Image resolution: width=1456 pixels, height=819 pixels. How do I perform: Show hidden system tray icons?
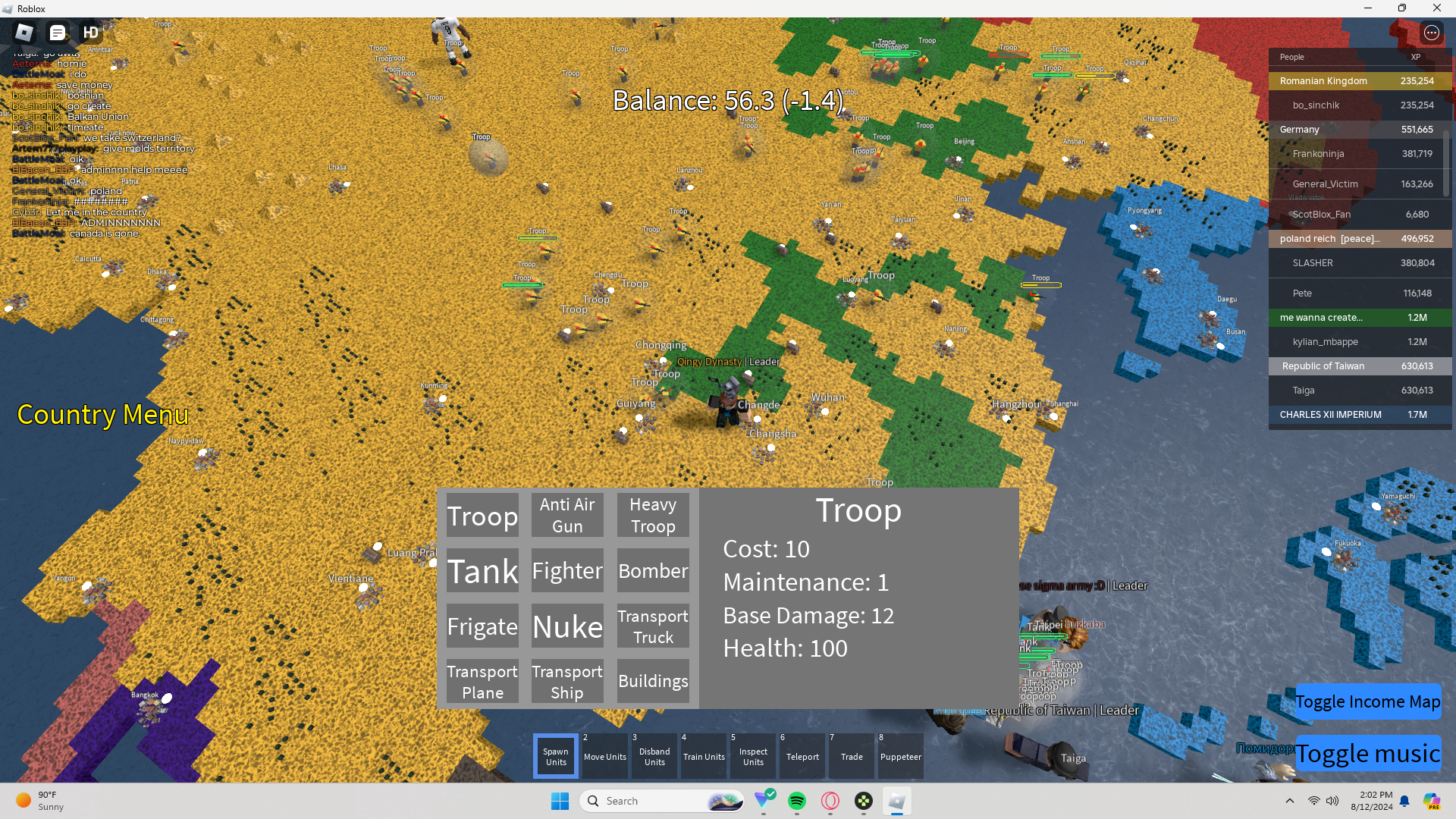pyautogui.click(x=1290, y=801)
